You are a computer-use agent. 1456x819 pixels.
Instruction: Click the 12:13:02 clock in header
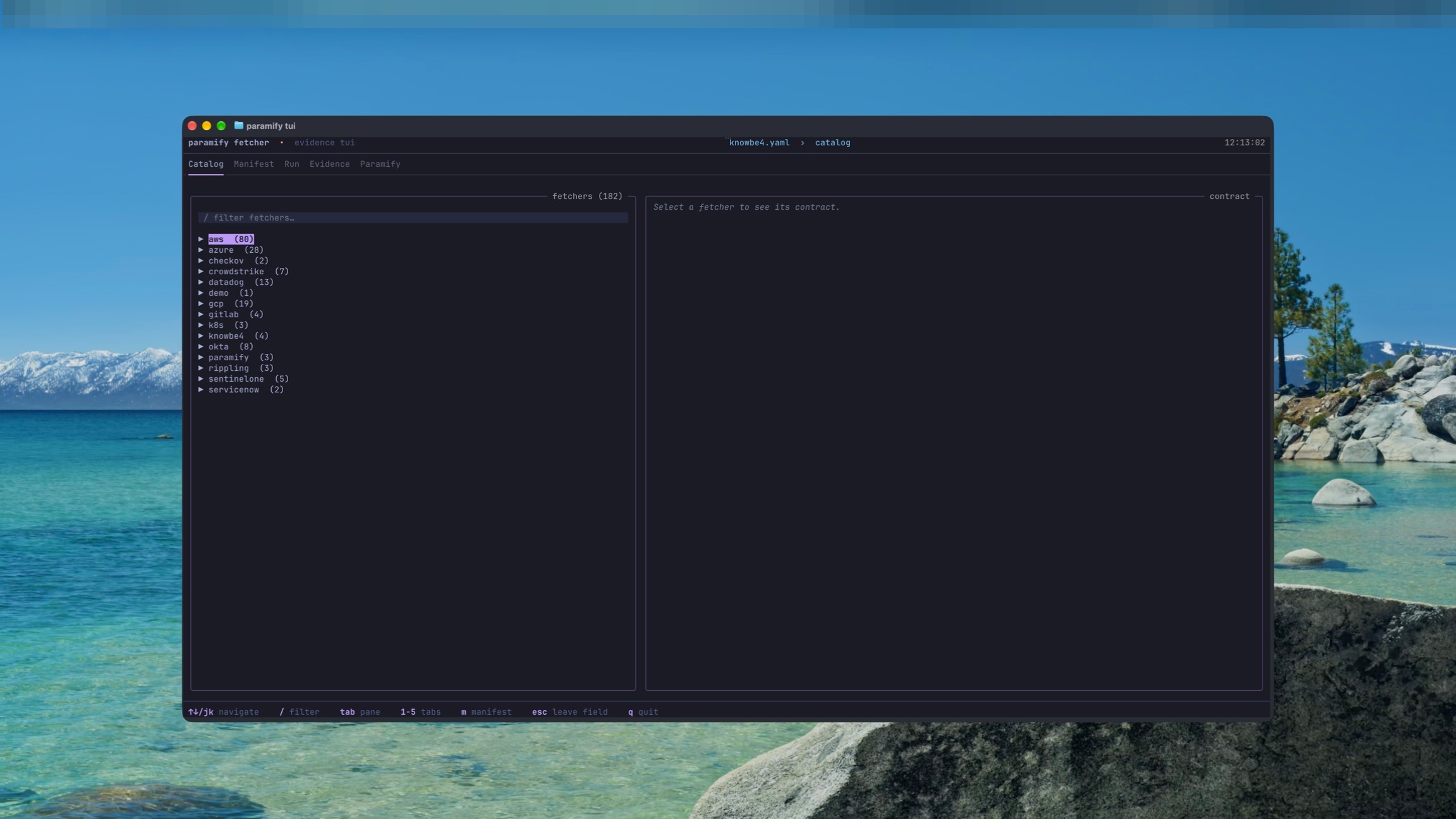pyautogui.click(x=1244, y=142)
